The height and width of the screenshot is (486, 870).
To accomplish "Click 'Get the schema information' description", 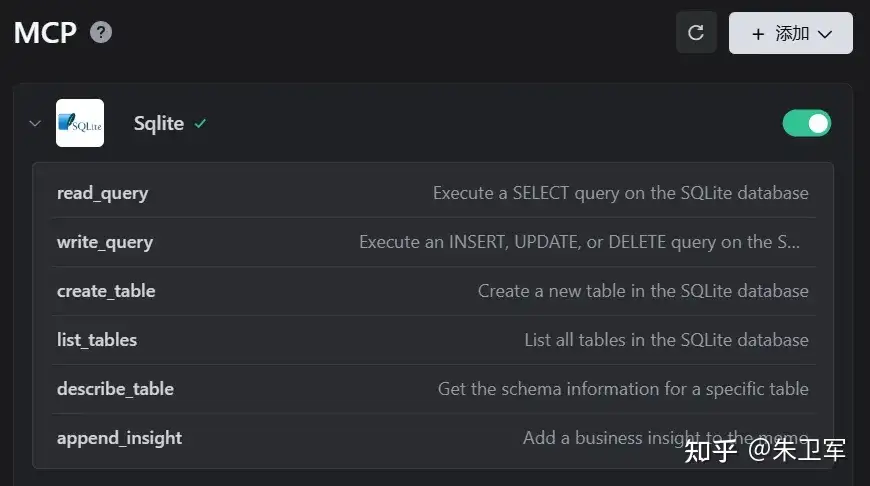I will tap(623, 389).
